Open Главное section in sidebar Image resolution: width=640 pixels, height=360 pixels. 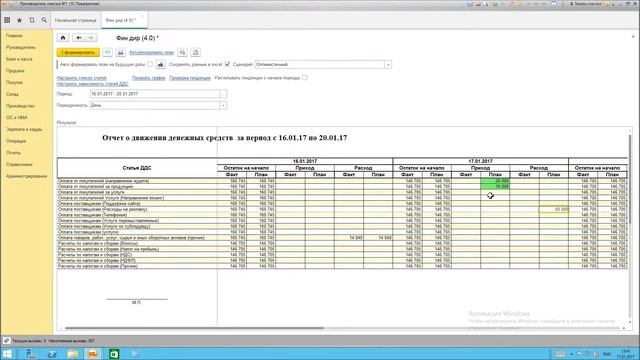pyautogui.click(x=14, y=36)
